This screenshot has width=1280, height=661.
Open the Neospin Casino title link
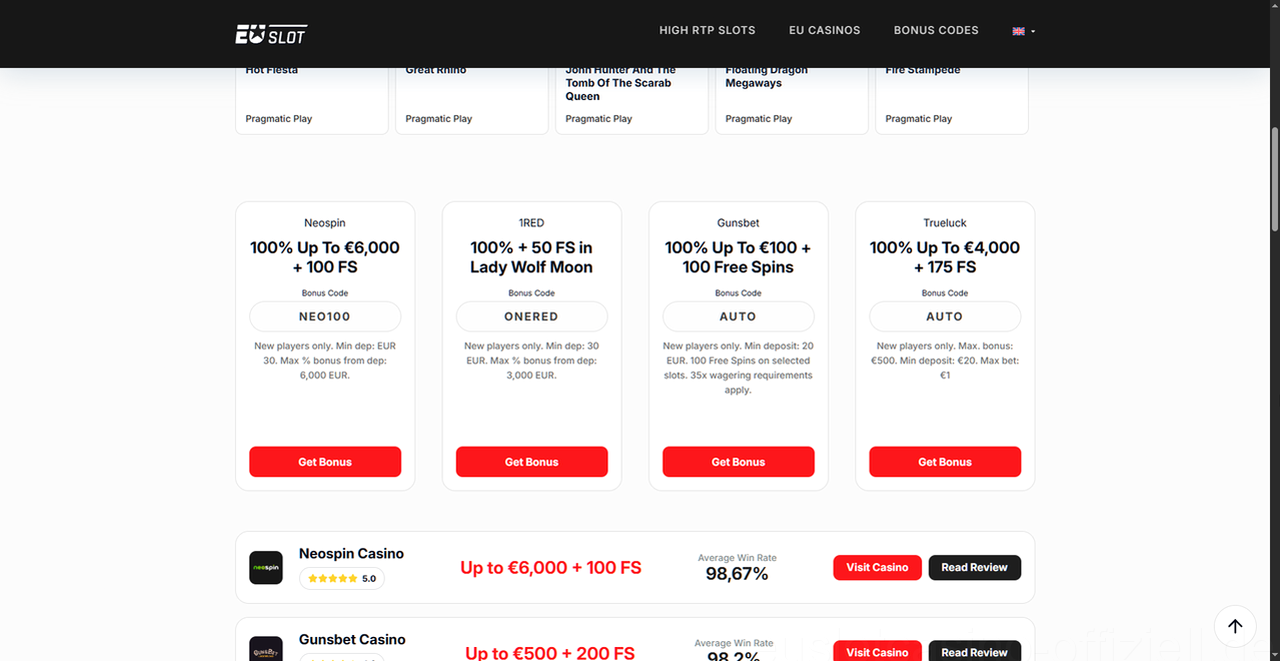pyautogui.click(x=351, y=553)
